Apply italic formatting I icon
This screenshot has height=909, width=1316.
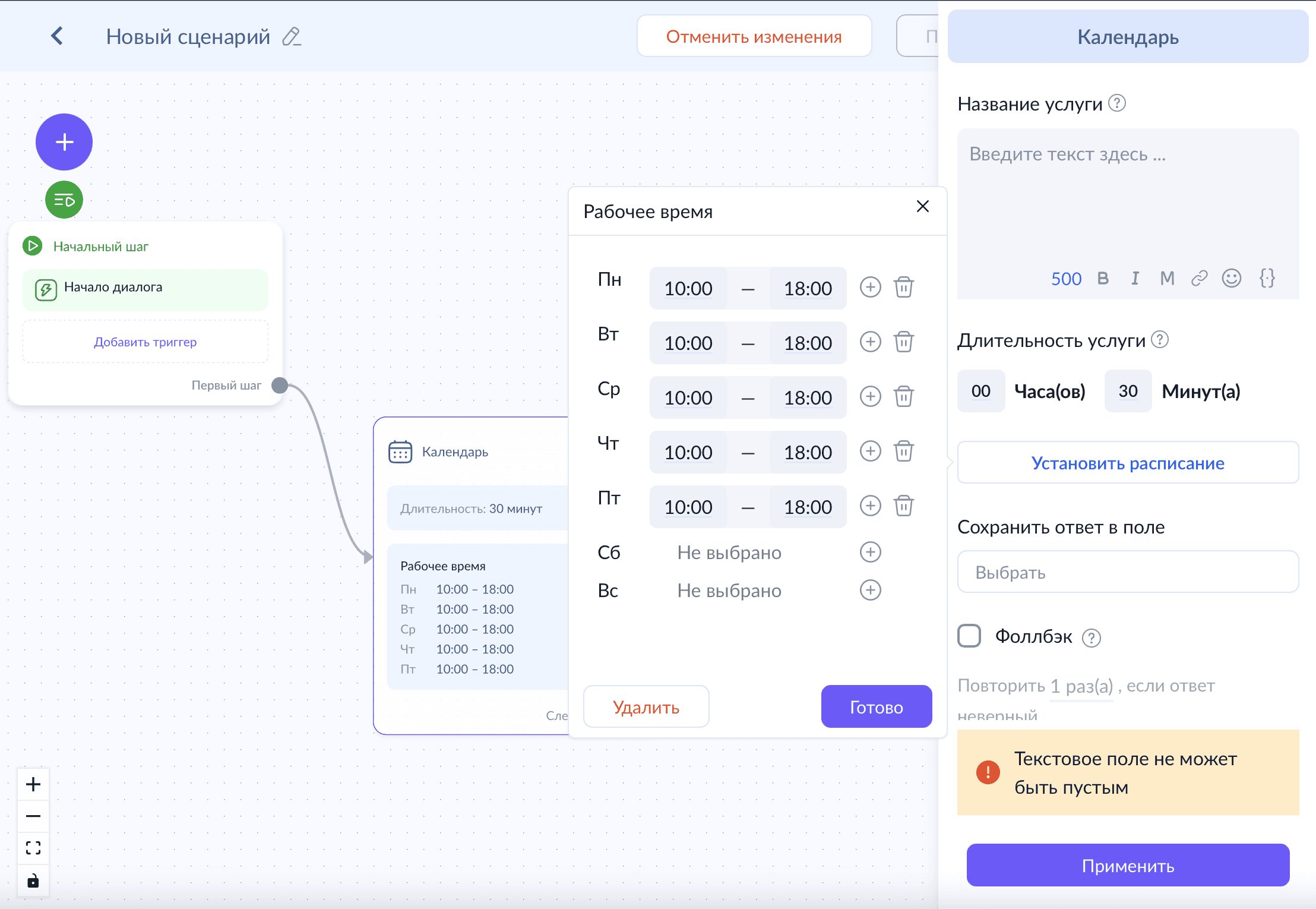(1135, 278)
